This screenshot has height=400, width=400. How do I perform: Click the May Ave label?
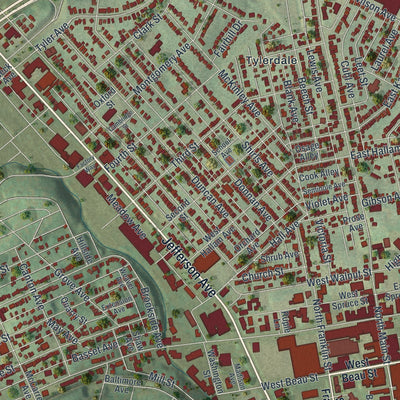(x=62, y=331)
